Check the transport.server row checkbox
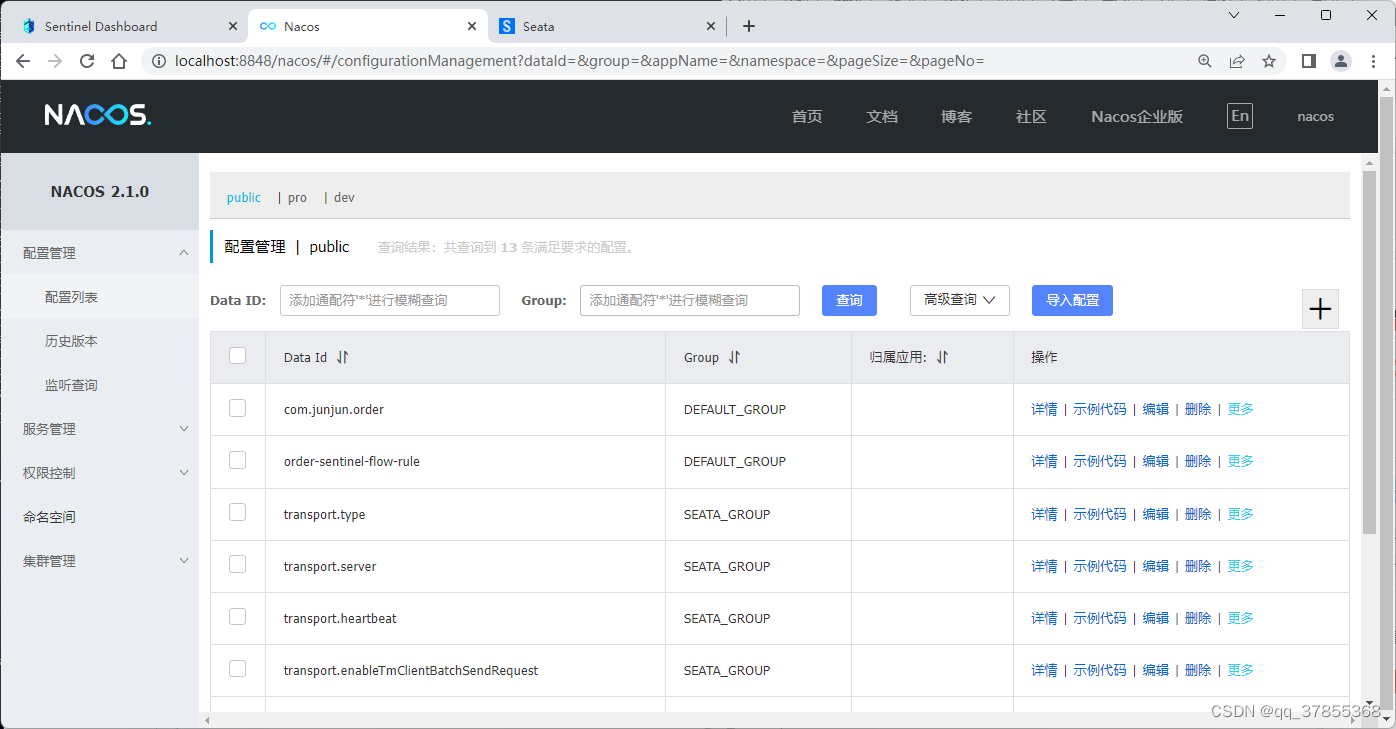The height and width of the screenshot is (729, 1396). coord(237,564)
